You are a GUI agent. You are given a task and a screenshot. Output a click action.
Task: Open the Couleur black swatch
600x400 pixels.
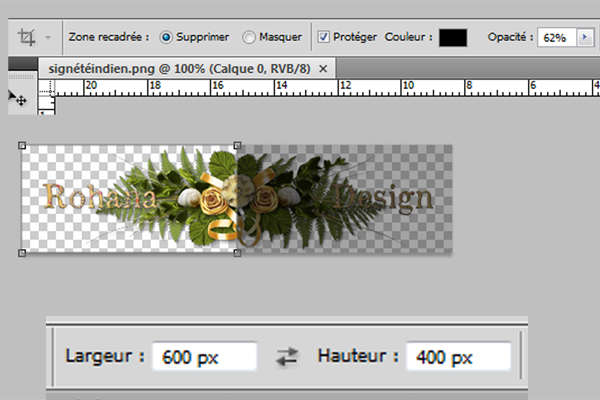(453, 38)
